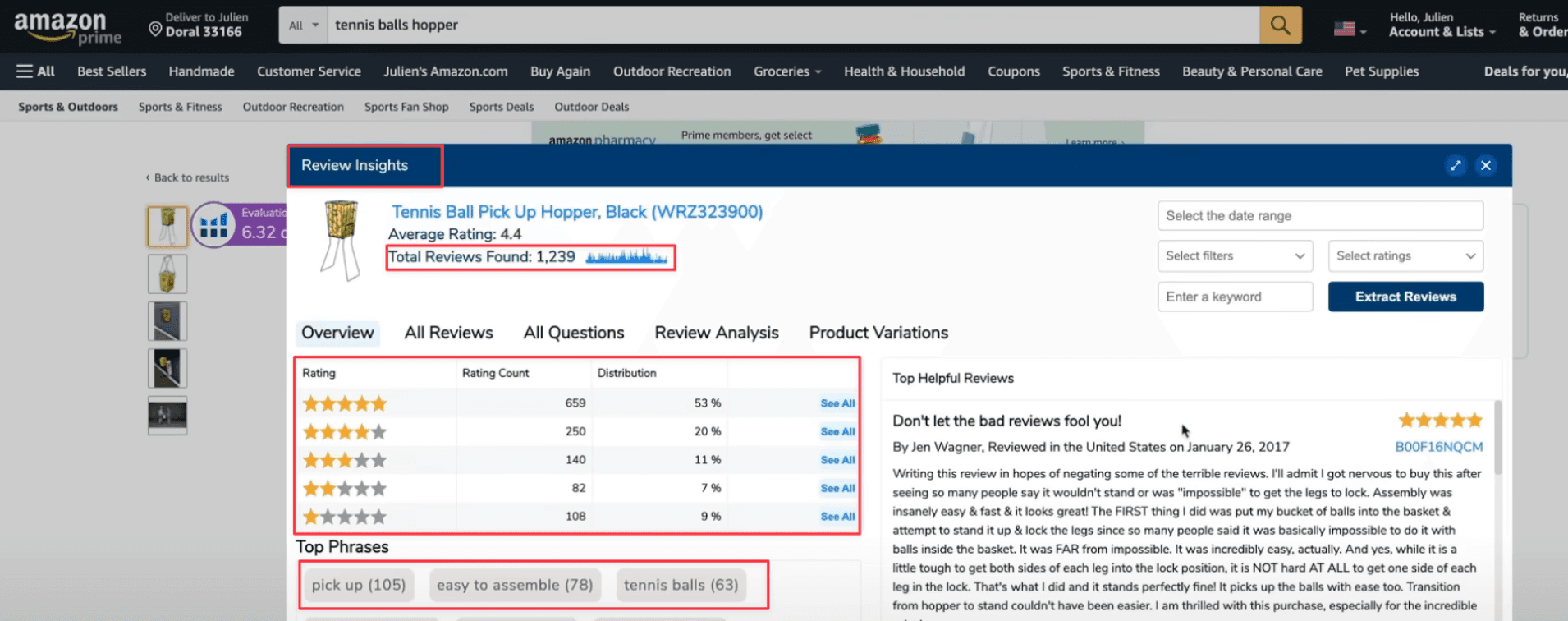Close the Review Insights panel
Viewport: 1568px width, 621px height.
click(1486, 165)
